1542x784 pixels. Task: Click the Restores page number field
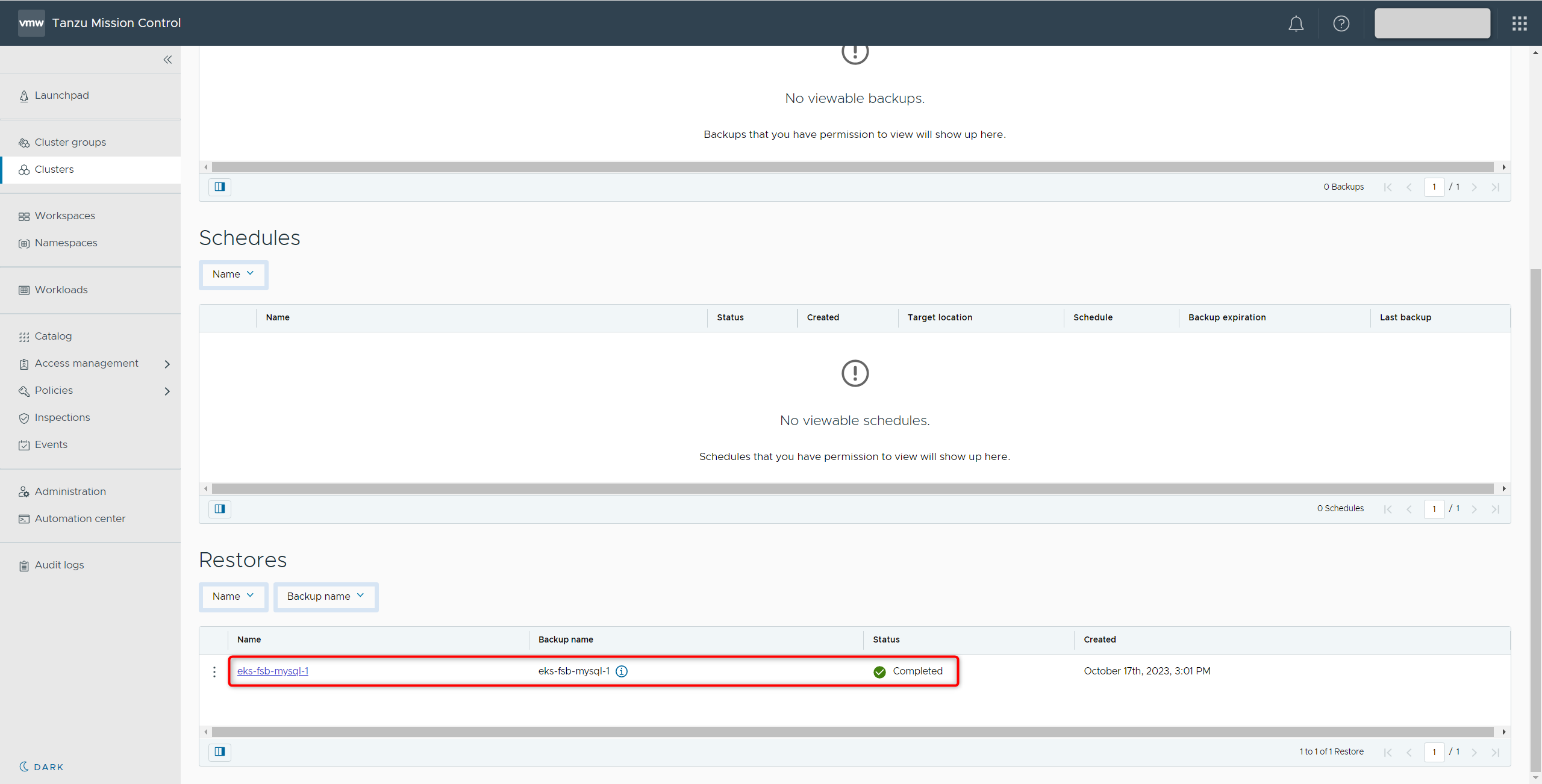coord(1434,751)
